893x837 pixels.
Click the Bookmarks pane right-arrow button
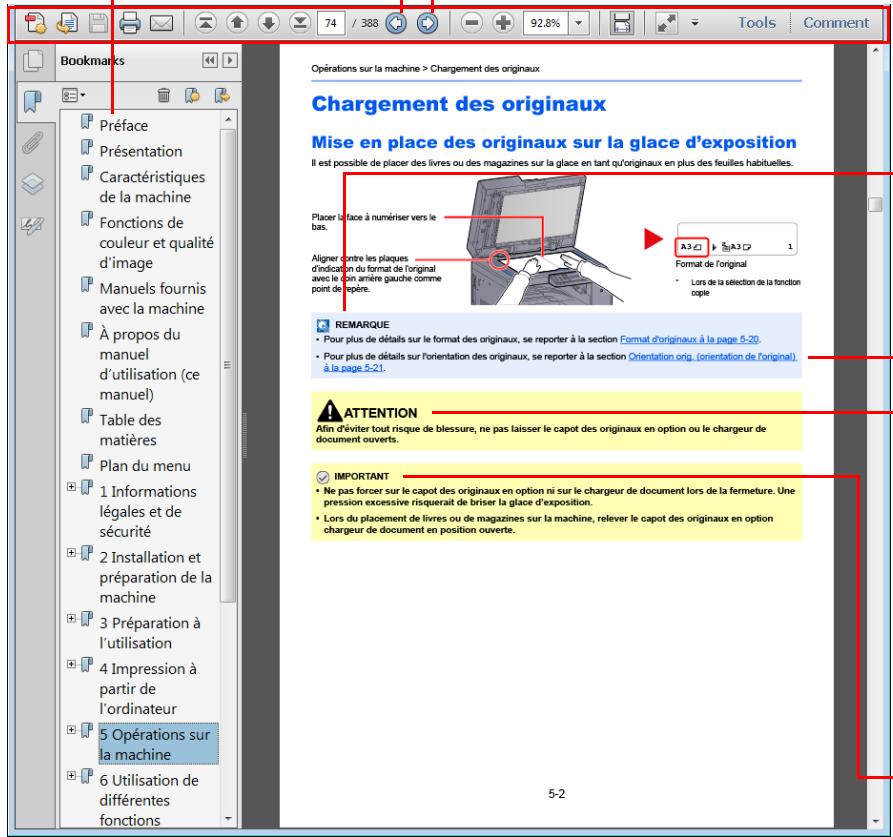pyautogui.click(x=230, y=60)
